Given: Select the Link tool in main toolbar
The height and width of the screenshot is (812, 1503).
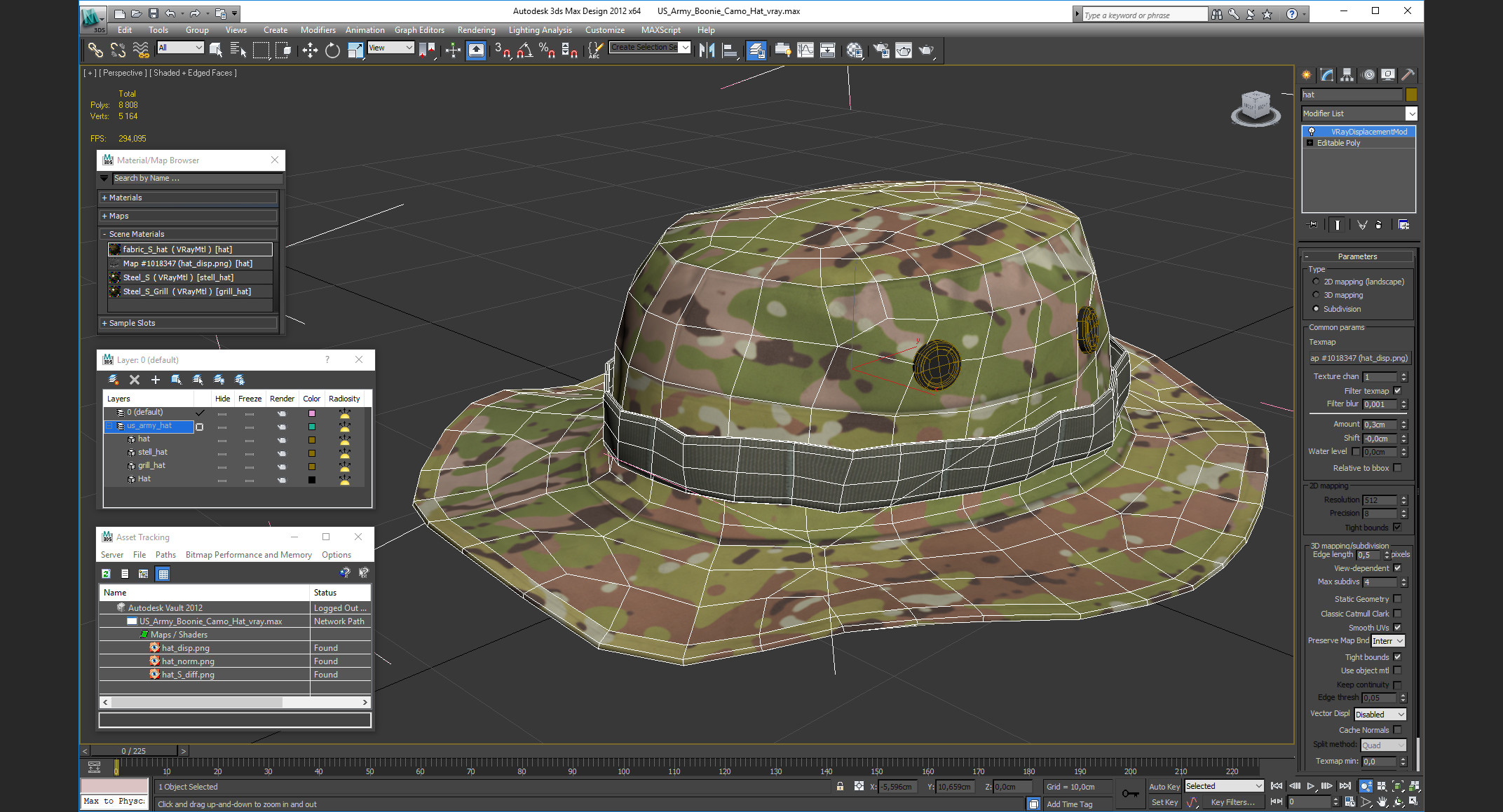Looking at the screenshot, I should click(95, 50).
